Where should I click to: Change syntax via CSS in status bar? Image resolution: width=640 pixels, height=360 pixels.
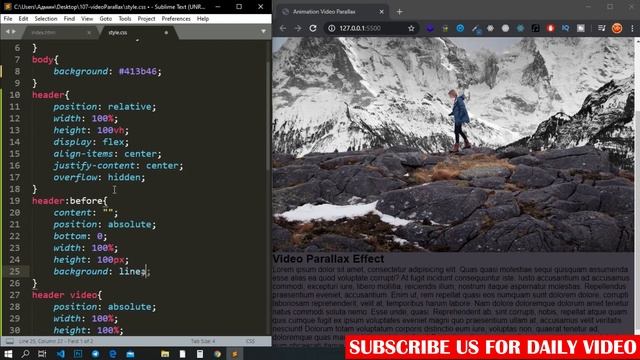[x=250, y=341]
